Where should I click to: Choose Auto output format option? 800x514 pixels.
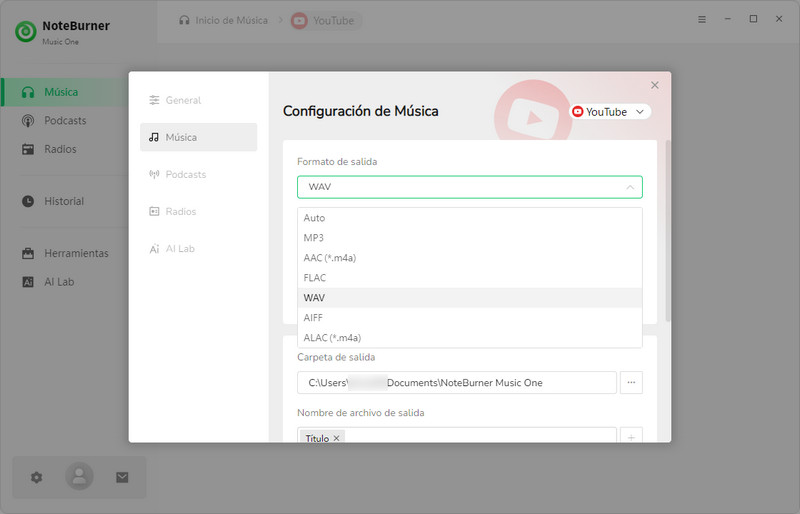pyautogui.click(x=470, y=218)
